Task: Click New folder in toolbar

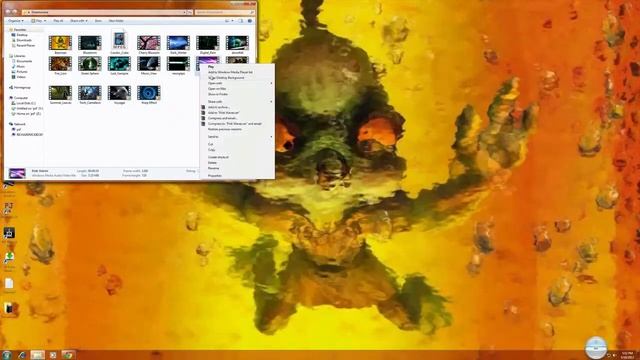Action: pos(116,21)
